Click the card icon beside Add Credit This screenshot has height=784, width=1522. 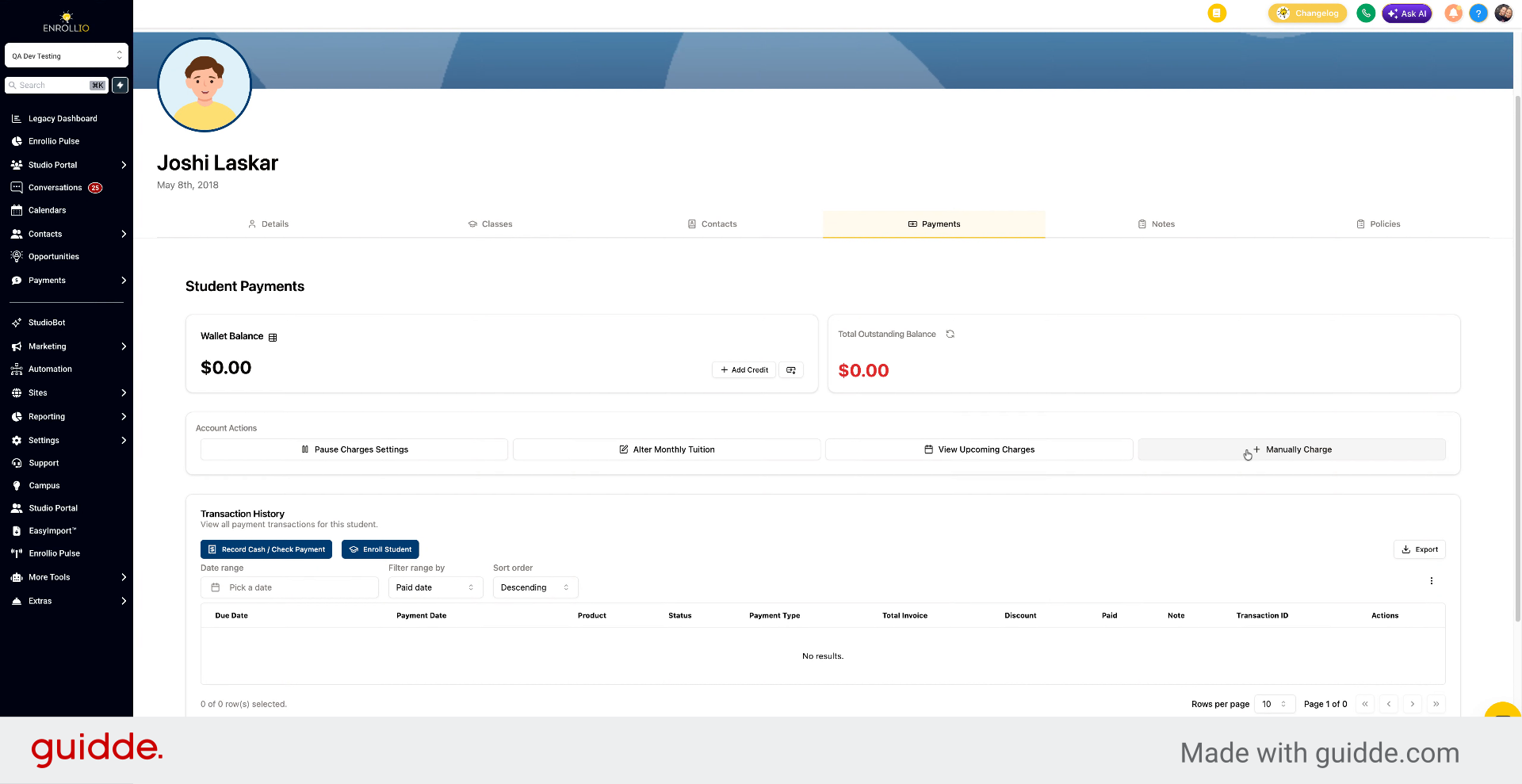791,370
